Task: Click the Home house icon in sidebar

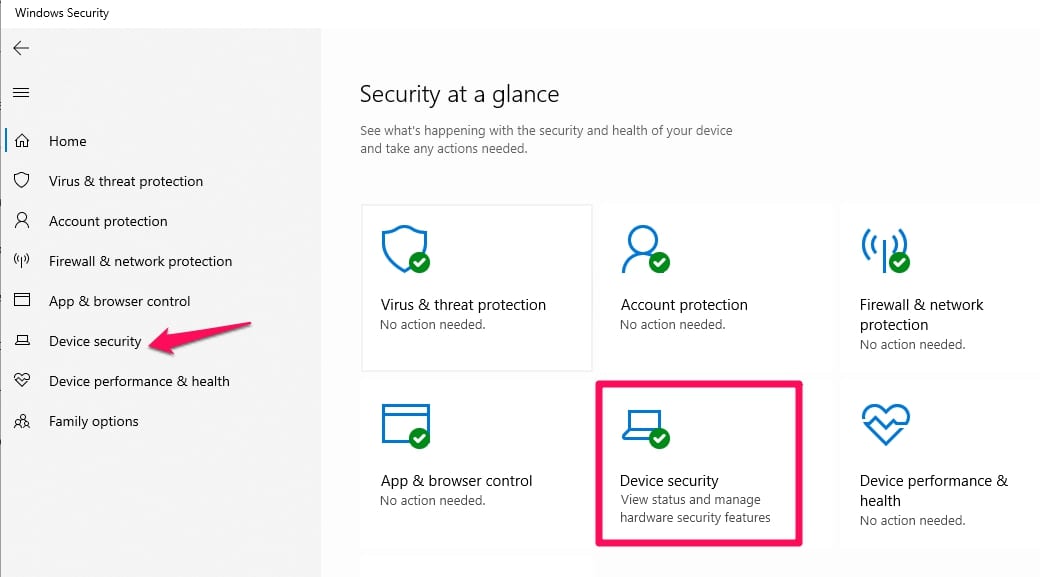Action: pos(22,141)
